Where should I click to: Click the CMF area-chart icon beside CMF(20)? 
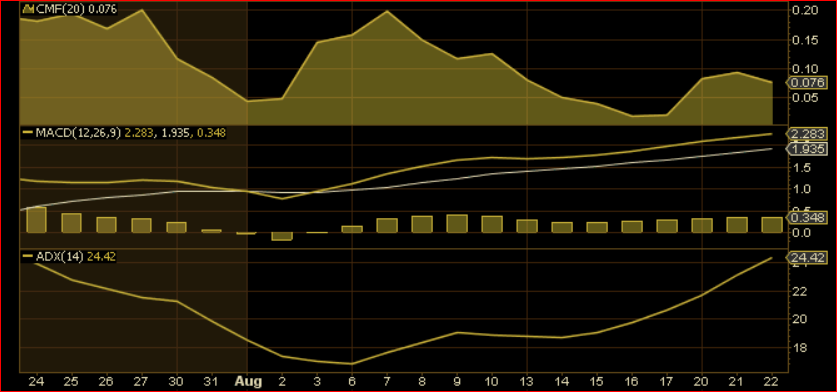pyautogui.click(x=29, y=9)
